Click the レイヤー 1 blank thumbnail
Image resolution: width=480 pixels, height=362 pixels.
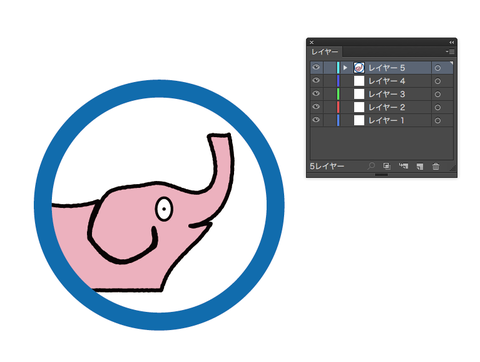pyautogui.click(x=359, y=120)
